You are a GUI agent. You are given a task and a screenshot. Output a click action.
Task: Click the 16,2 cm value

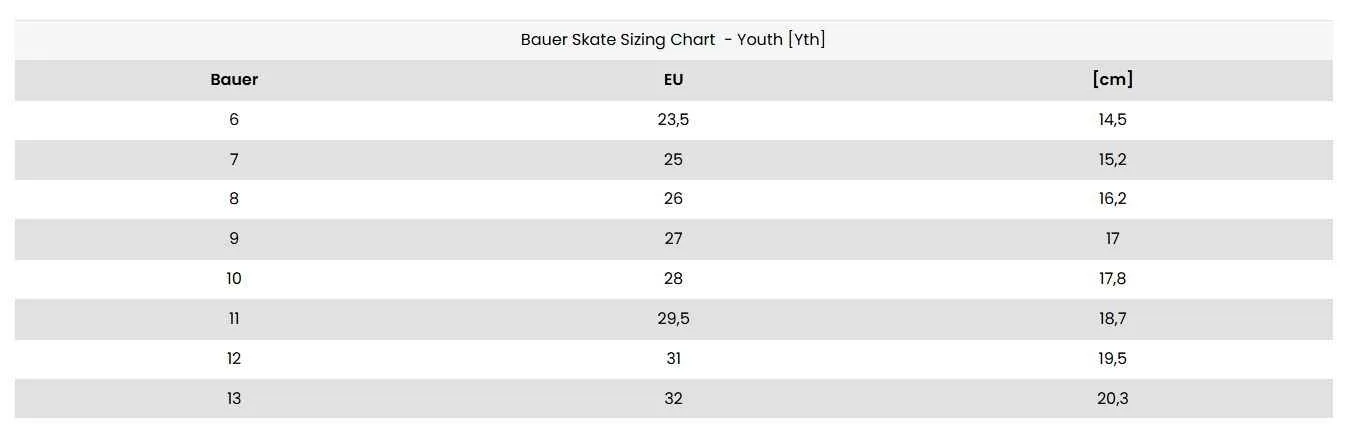(x=1112, y=199)
